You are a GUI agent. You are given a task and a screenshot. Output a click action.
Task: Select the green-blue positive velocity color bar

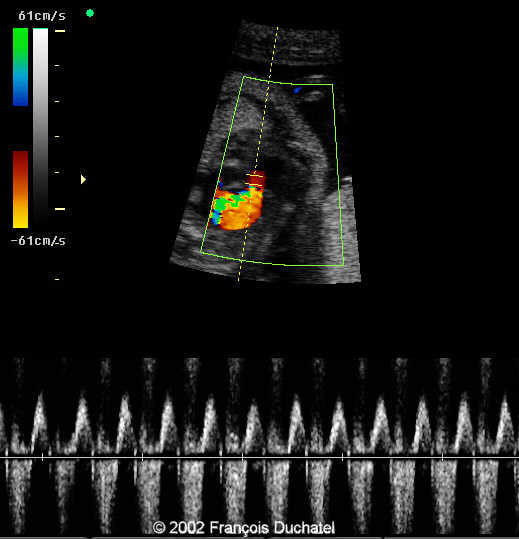point(21,67)
